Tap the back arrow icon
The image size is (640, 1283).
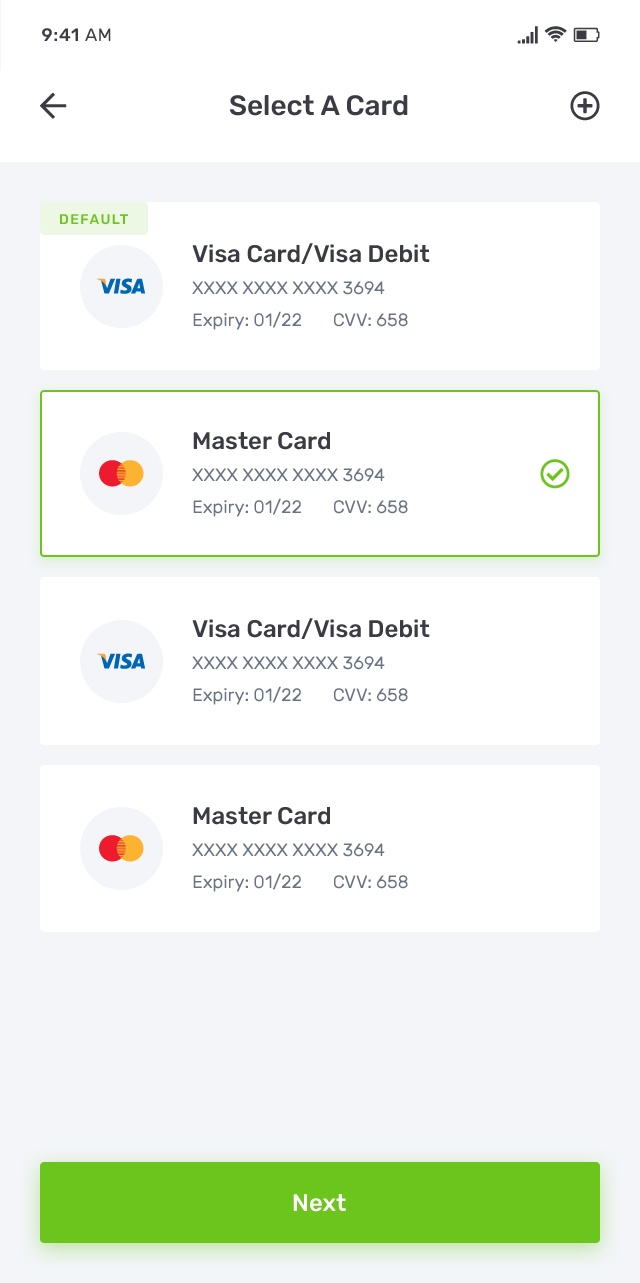[x=52, y=105]
